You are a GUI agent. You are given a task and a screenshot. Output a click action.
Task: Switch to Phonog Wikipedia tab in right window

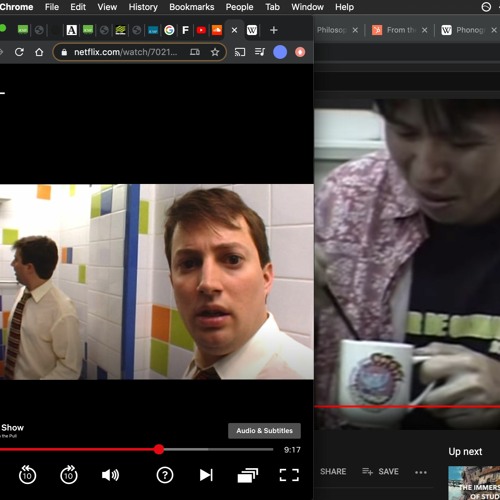coord(463,30)
